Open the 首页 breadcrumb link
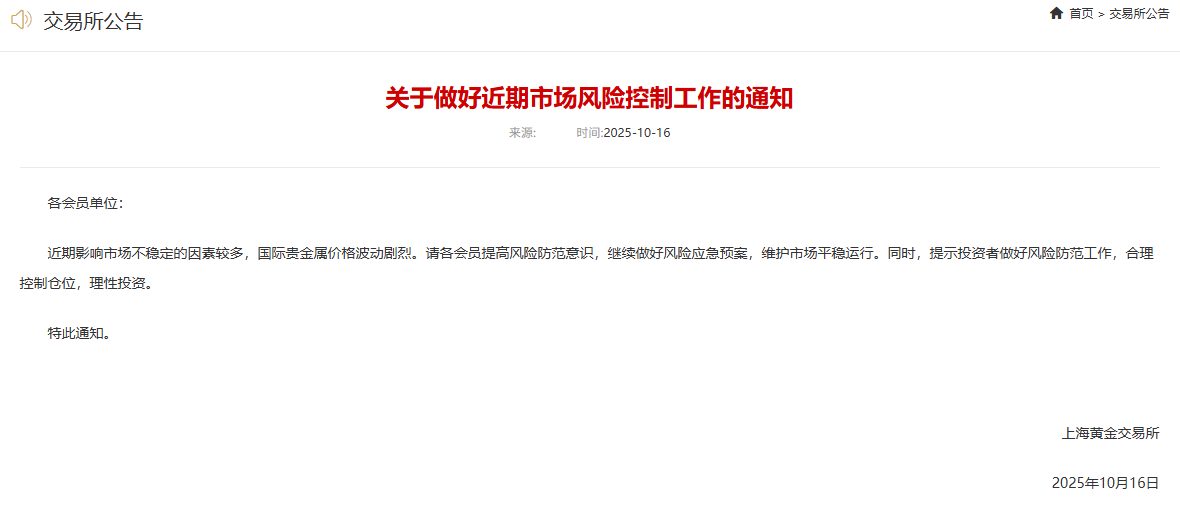Image resolution: width=1180 pixels, height=509 pixels. [x=1081, y=14]
